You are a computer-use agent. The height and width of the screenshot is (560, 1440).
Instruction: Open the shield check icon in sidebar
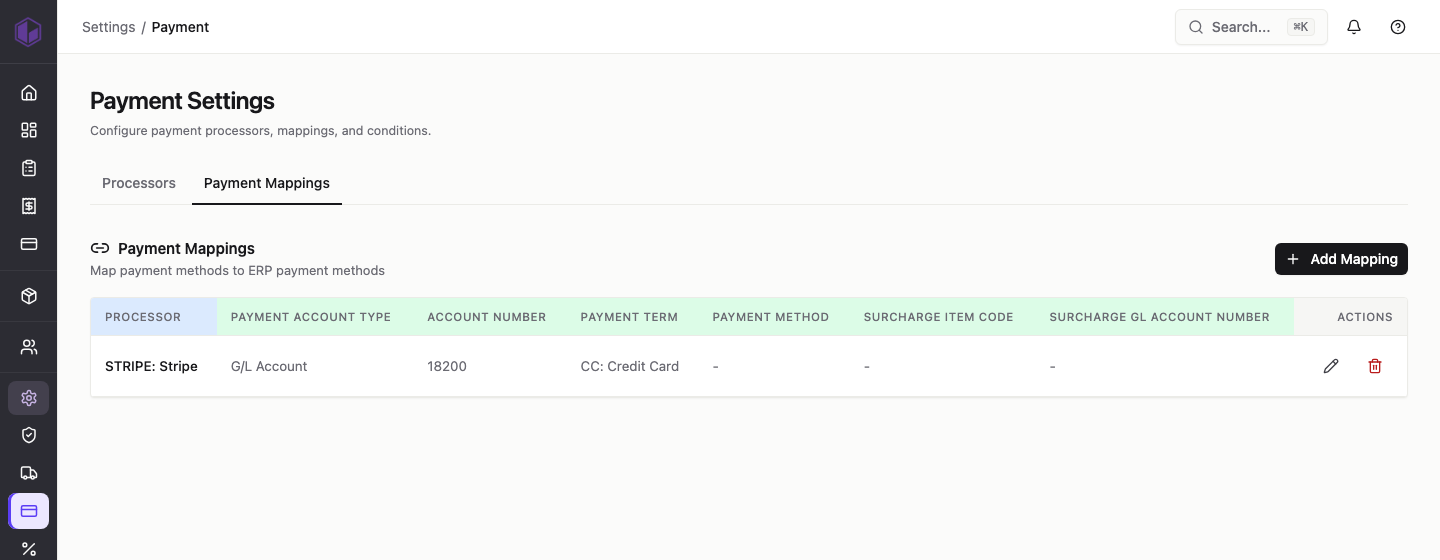pyautogui.click(x=29, y=435)
